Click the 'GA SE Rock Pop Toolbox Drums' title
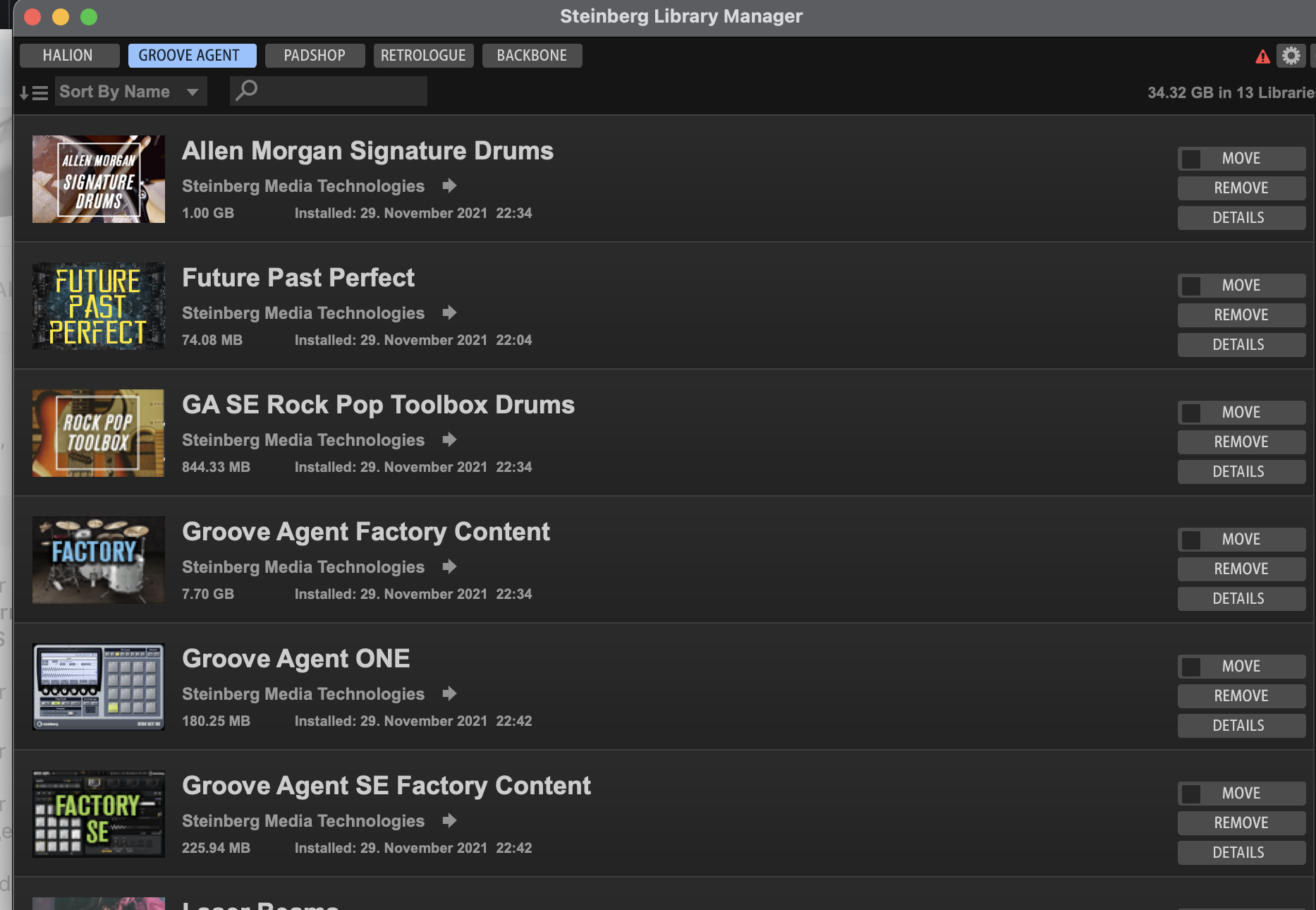This screenshot has height=910, width=1316. 378,405
